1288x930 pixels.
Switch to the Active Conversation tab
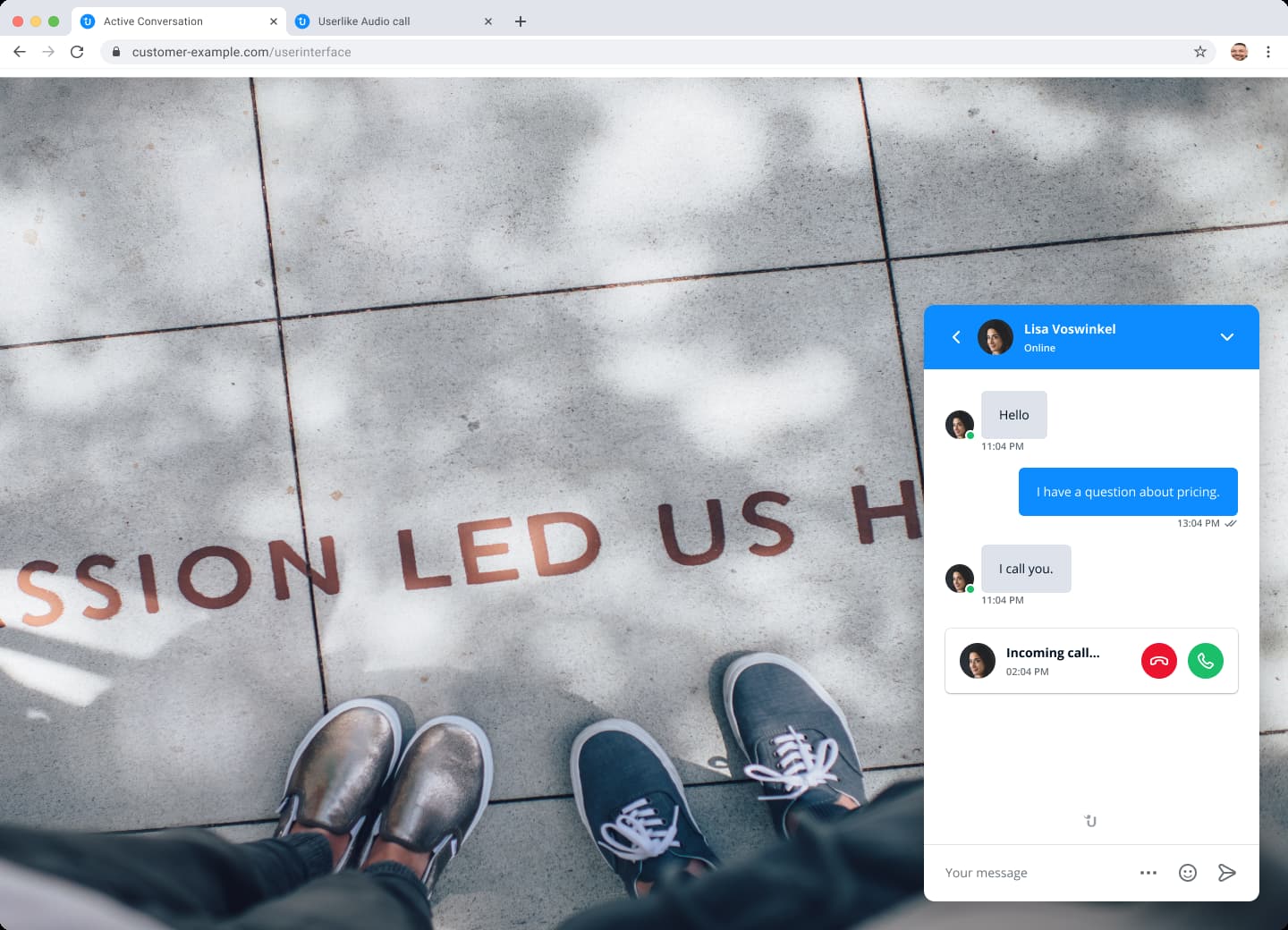179,21
